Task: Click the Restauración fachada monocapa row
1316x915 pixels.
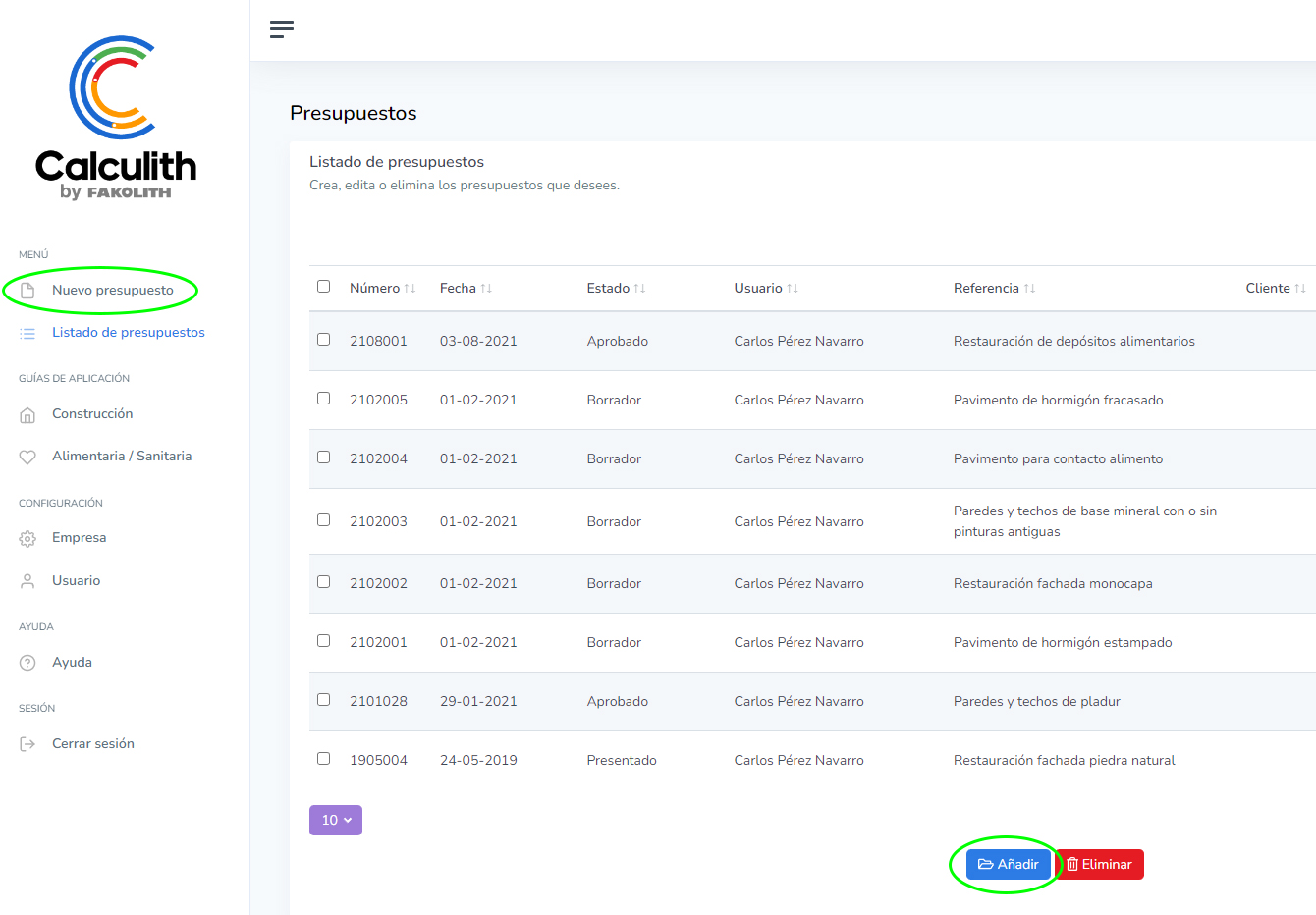Action: 1052,583
